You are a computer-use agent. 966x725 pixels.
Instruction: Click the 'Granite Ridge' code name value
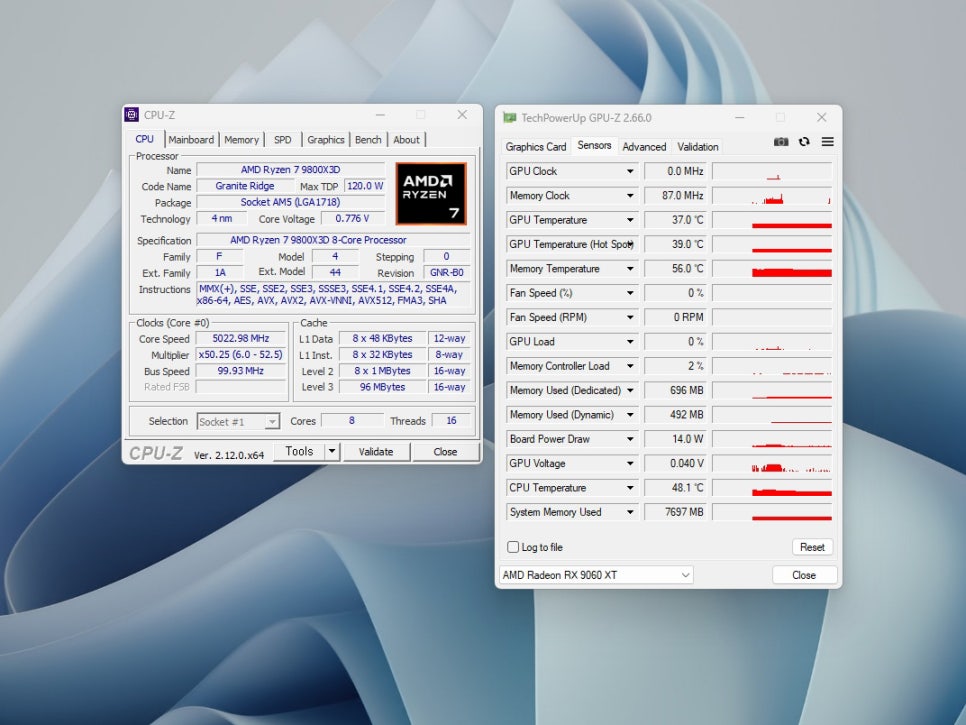[x=245, y=186]
